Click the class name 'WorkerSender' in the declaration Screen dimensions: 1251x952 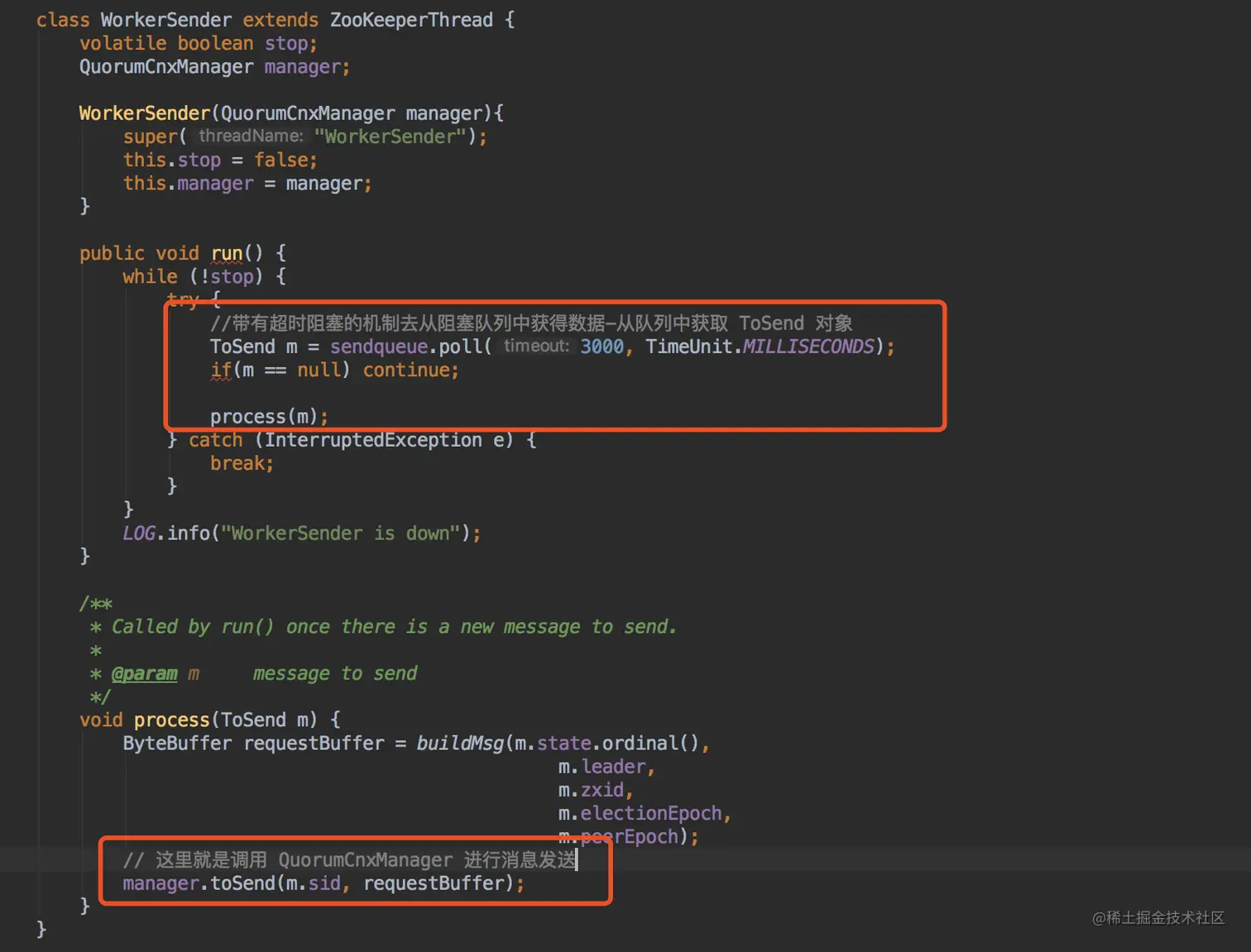pyautogui.click(x=165, y=20)
